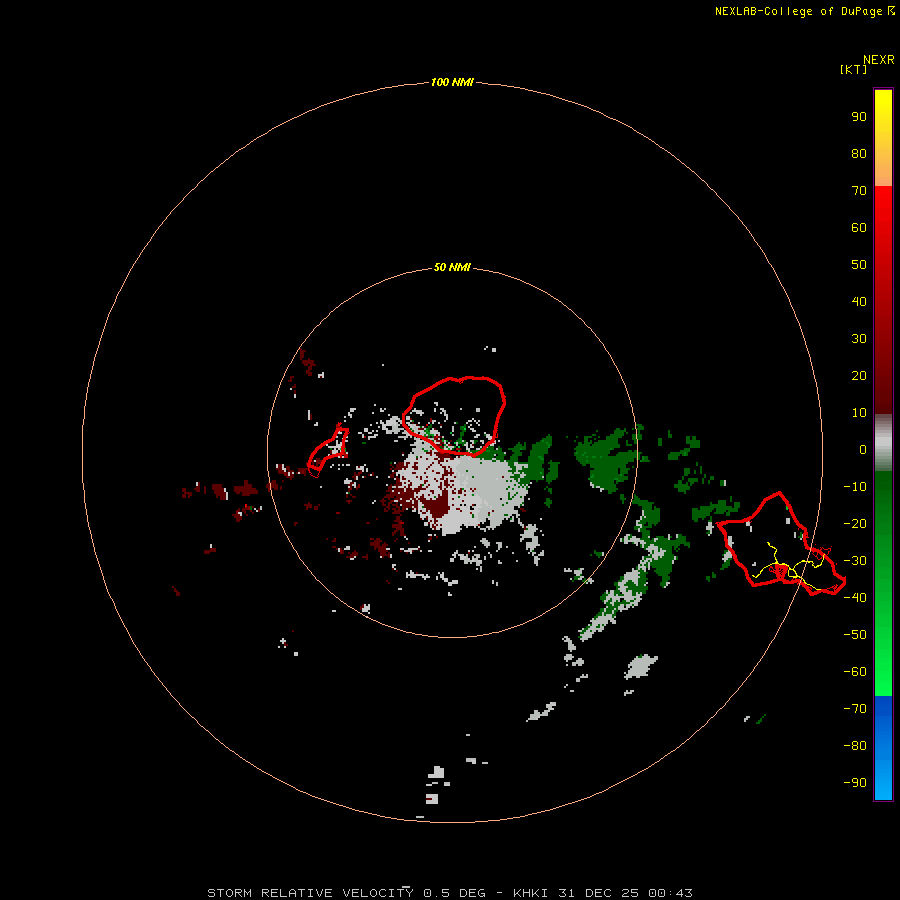Viewport: 900px width, 900px height.
Task: Click the -30 value on the velocity scale
Action: (x=855, y=561)
